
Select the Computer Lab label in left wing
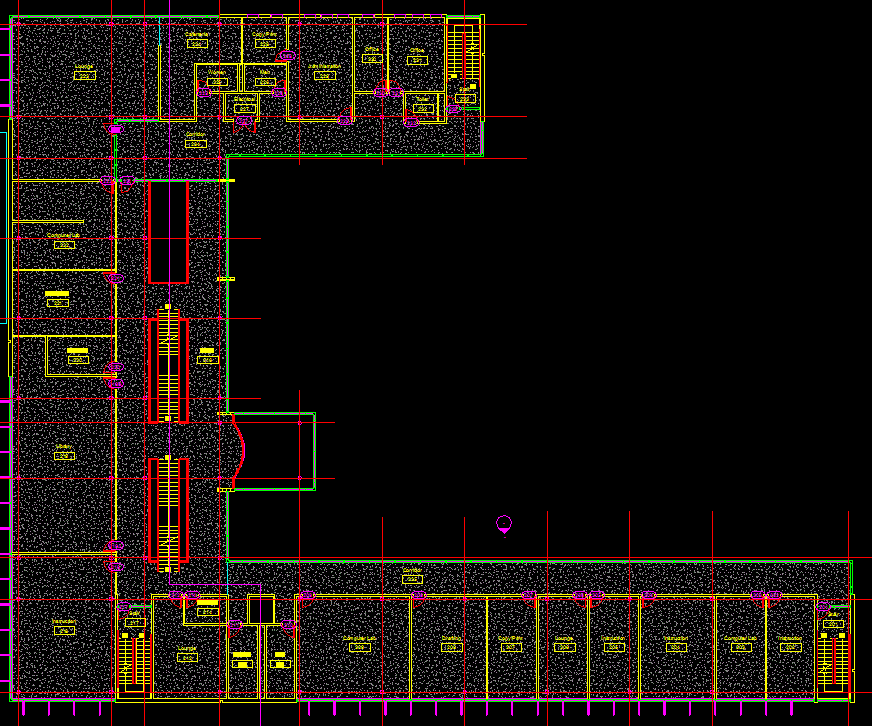click(64, 236)
